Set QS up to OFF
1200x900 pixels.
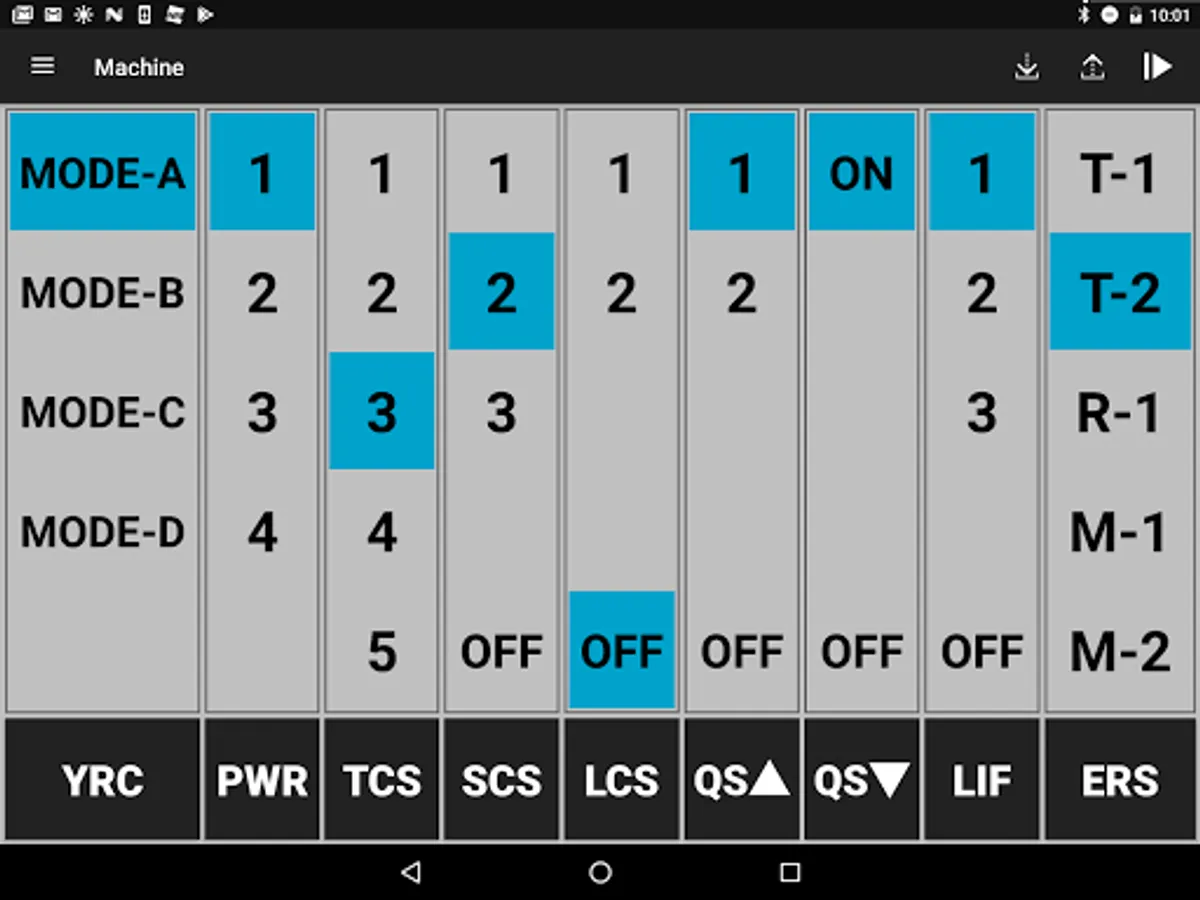pos(741,652)
